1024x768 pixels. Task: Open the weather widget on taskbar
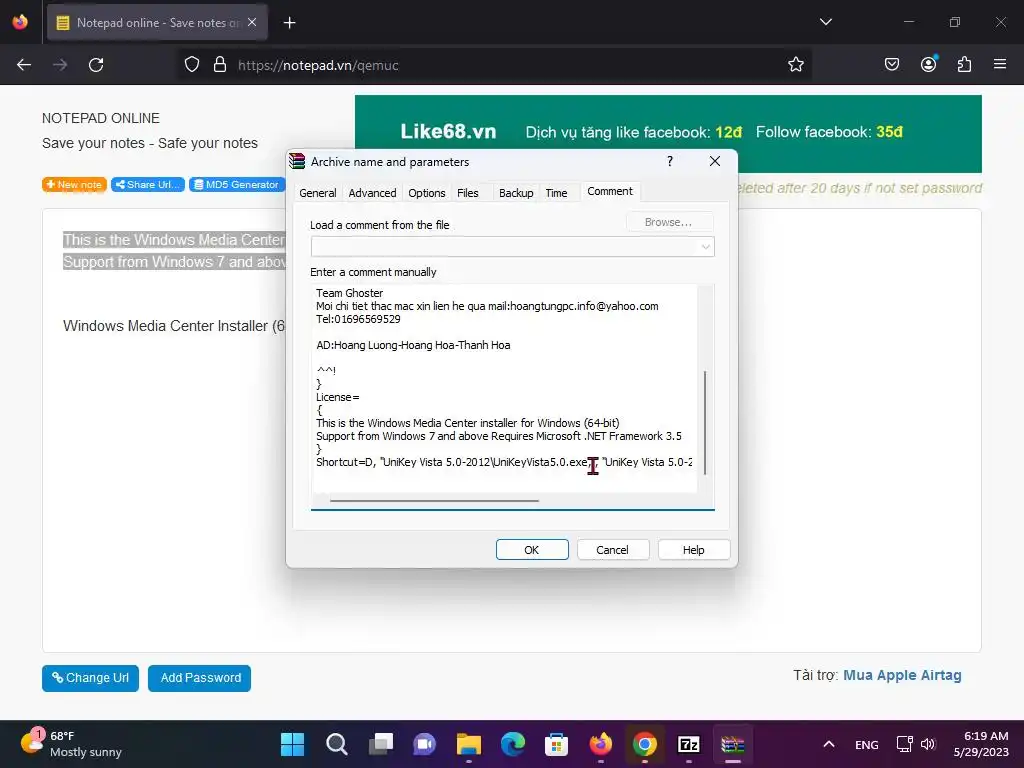click(72, 744)
